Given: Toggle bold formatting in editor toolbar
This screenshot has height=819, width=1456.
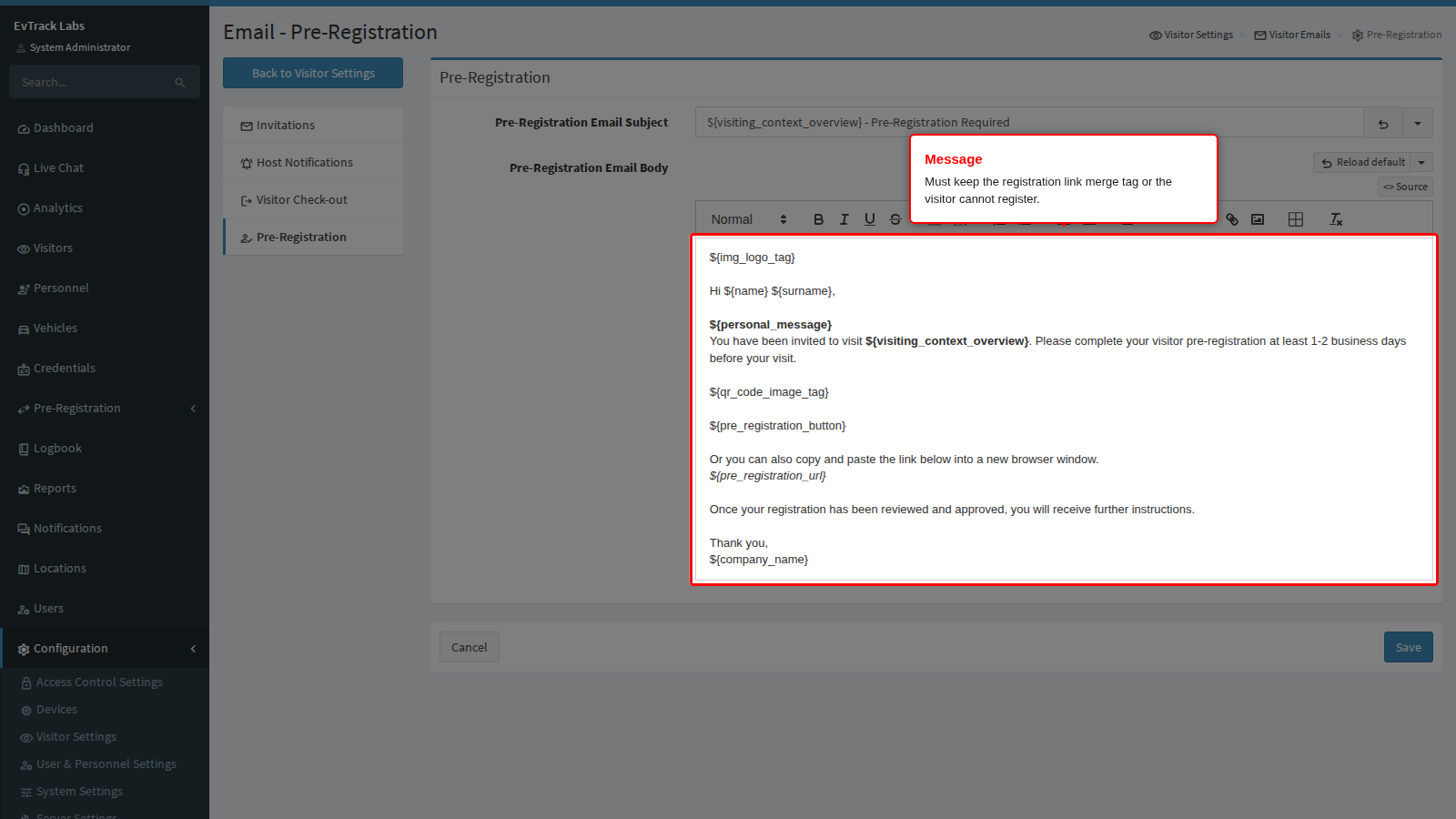Looking at the screenshot, I should [818, 219].
